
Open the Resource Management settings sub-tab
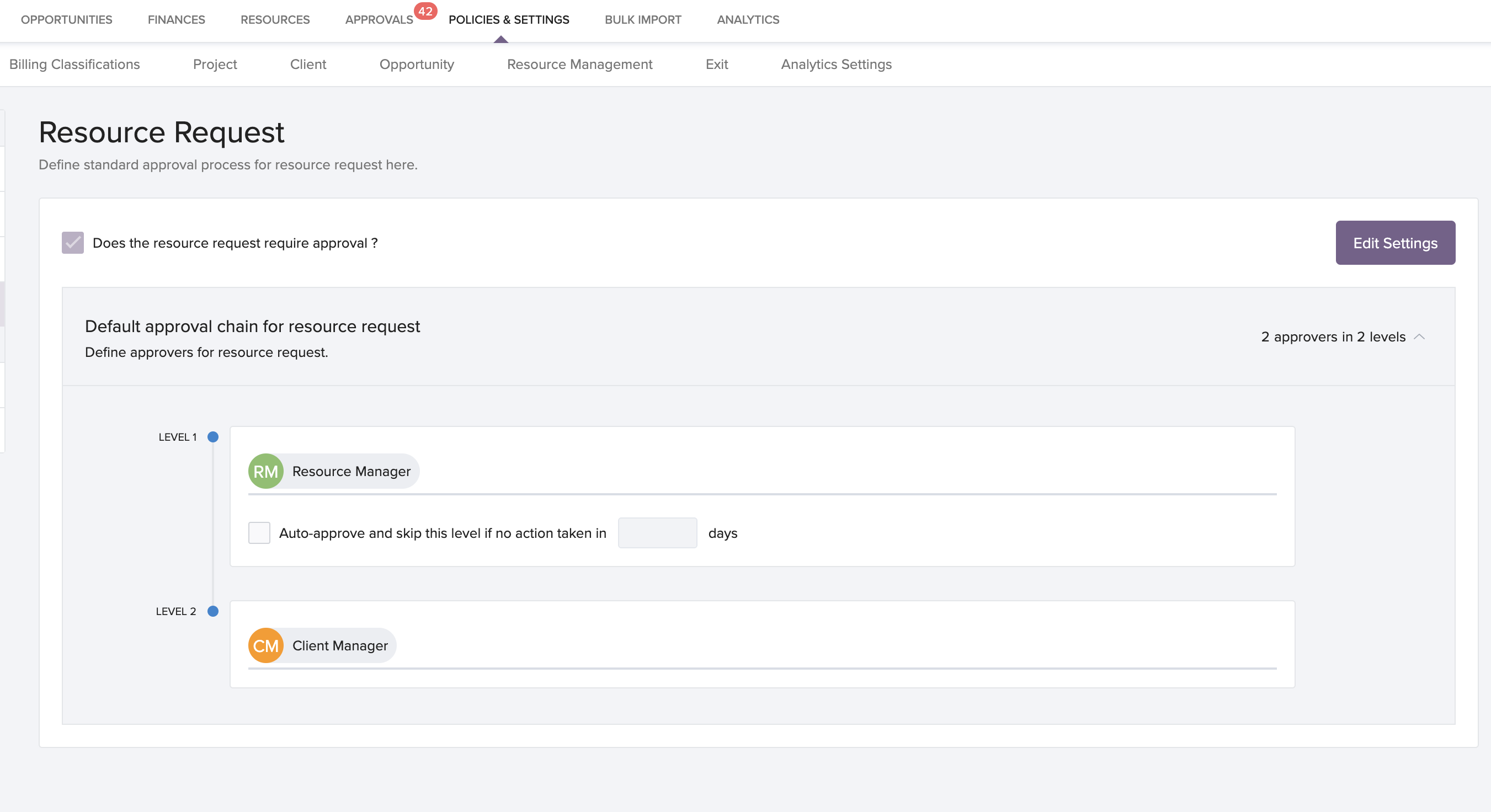coord(579,64)
